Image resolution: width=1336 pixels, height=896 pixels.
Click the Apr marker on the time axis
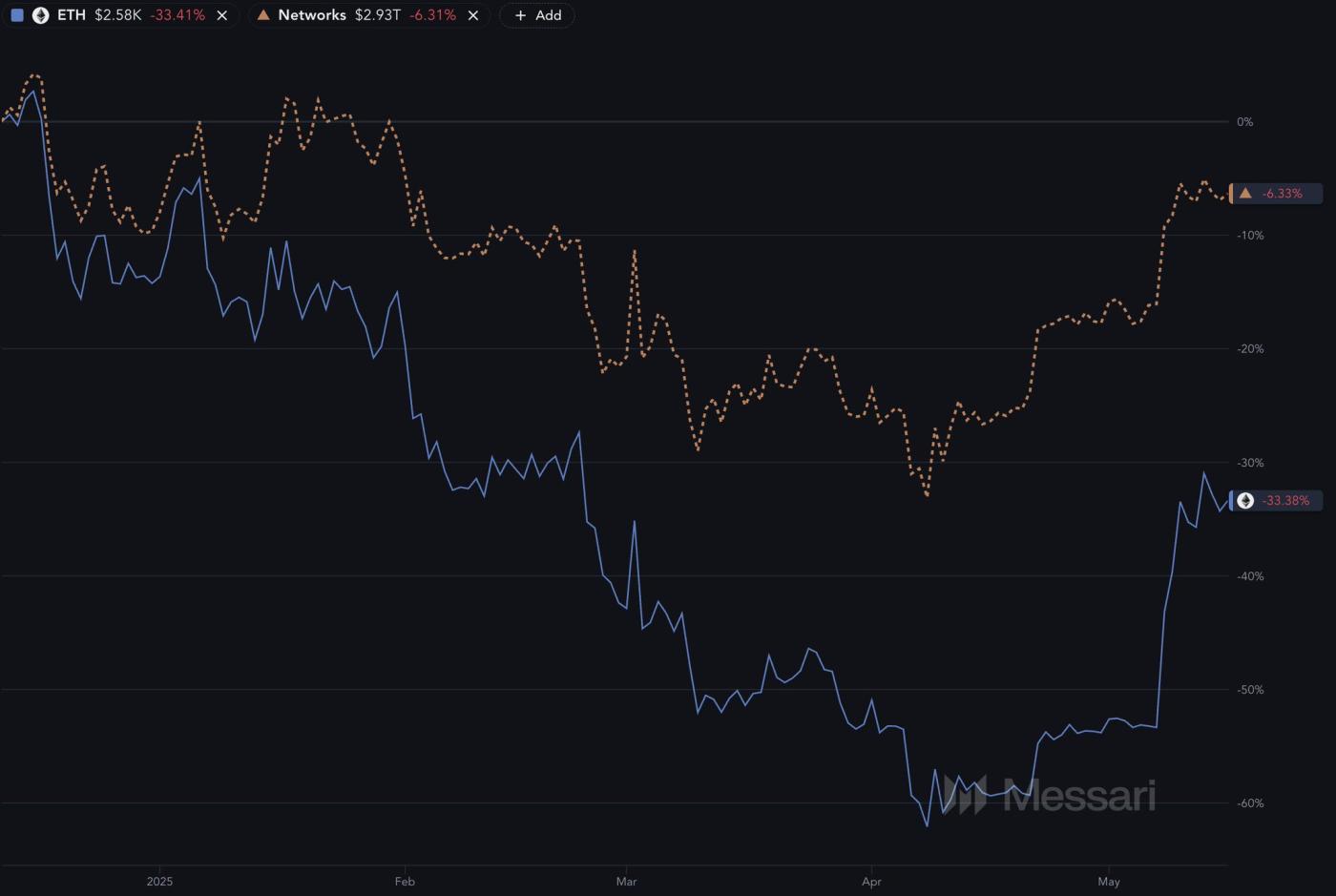pyautogui.click(x=871, y=882)
